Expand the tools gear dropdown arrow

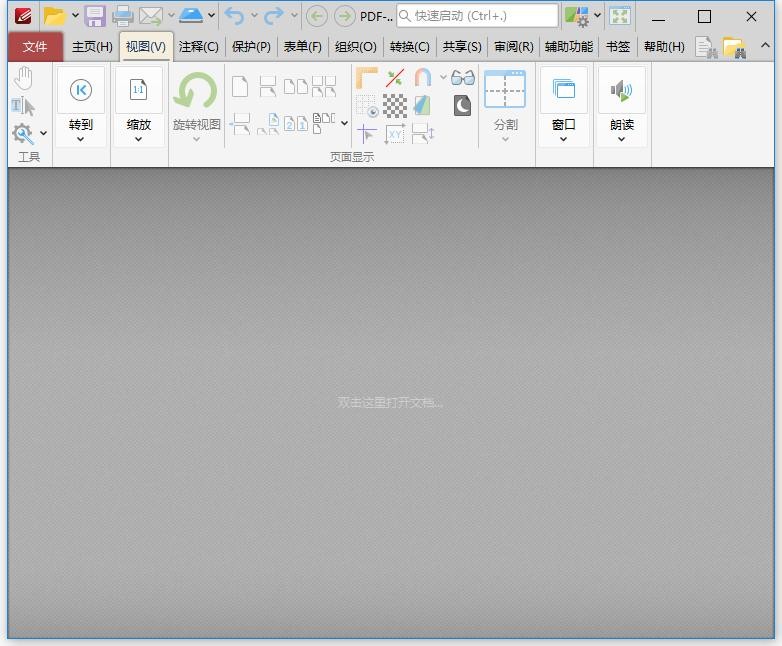[x=43, y=133]
